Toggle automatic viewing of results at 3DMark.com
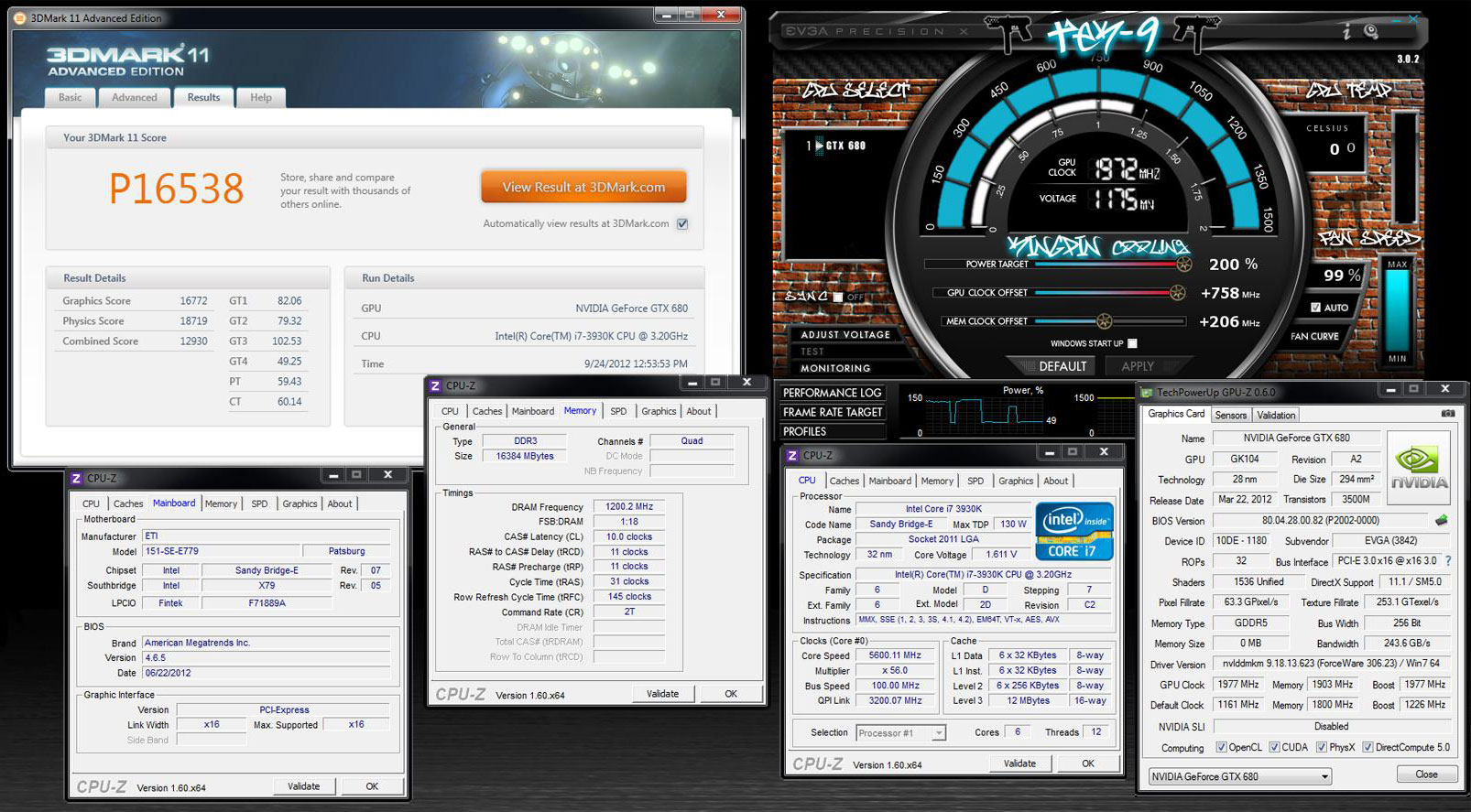This screenshot has height=812, width=1471. click(682, 223)
